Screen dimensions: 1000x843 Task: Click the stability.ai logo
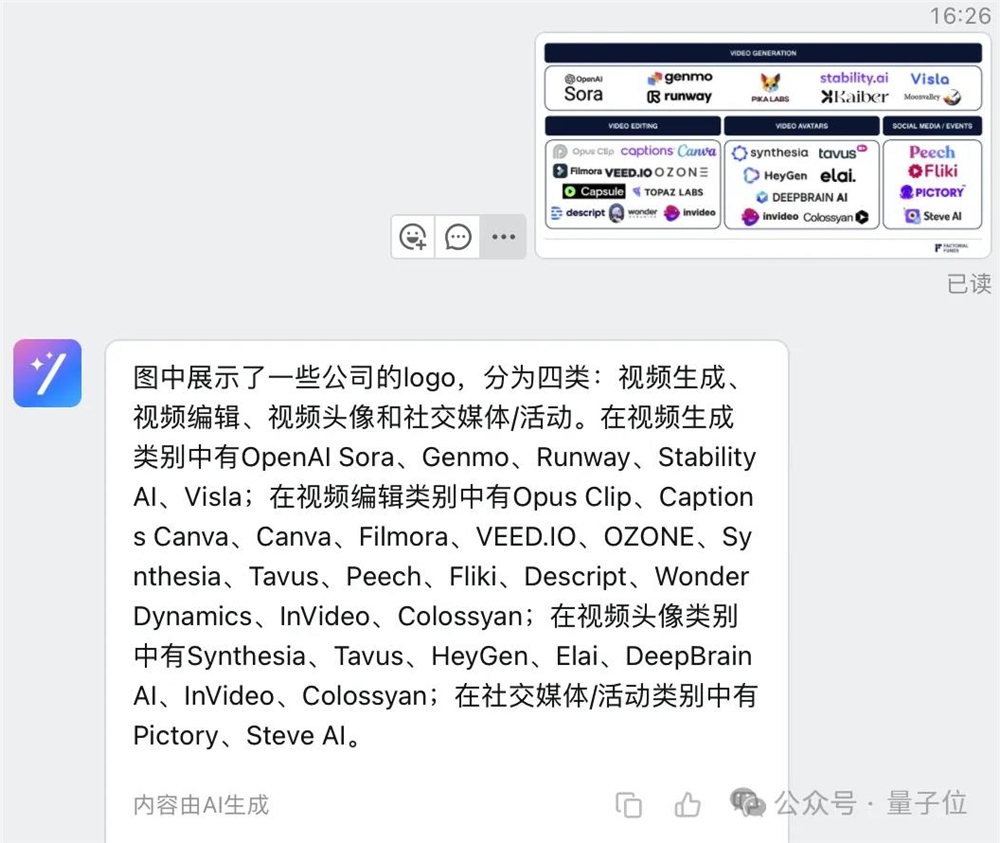click(853, 78)
